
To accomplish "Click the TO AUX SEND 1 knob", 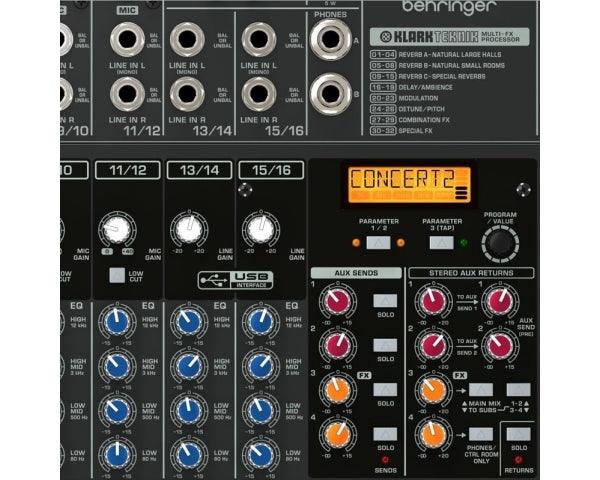I will 500,301.
